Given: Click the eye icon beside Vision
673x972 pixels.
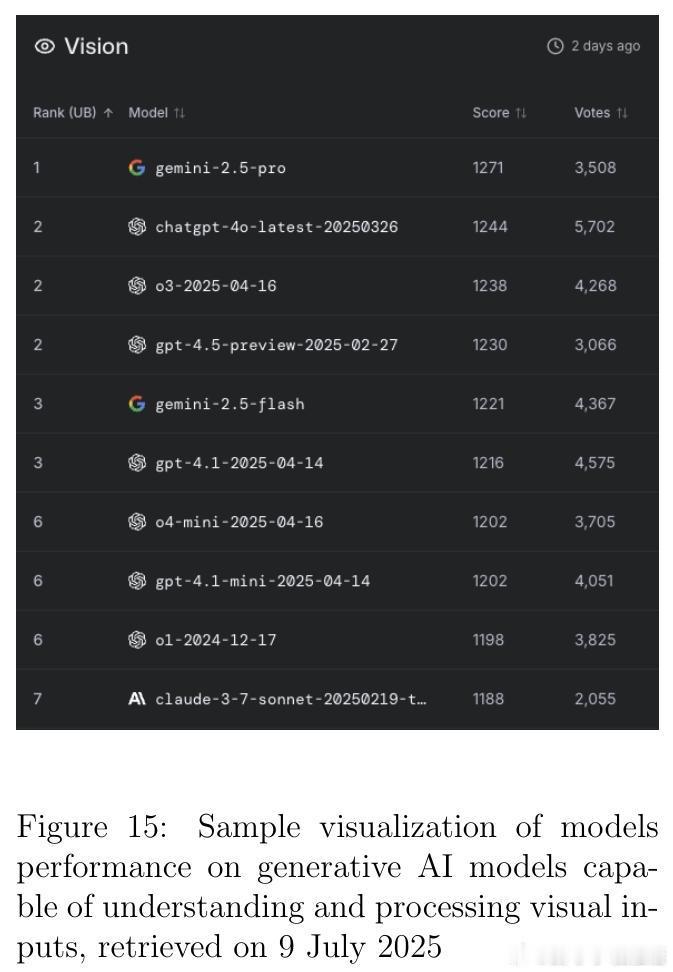Looking at the screenshot, I should [x=45, y=46].
